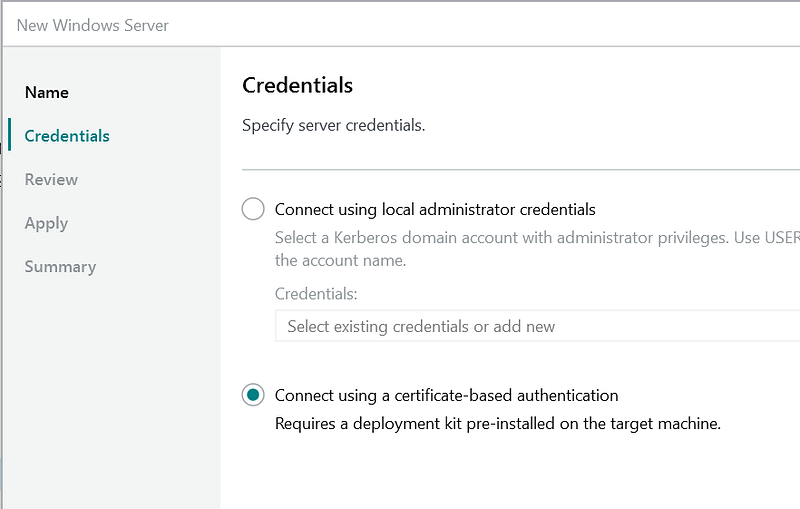Select the certificate-based authentication radio button
Image resolution: width=800 pixels, height=509 pixels.
254,395
